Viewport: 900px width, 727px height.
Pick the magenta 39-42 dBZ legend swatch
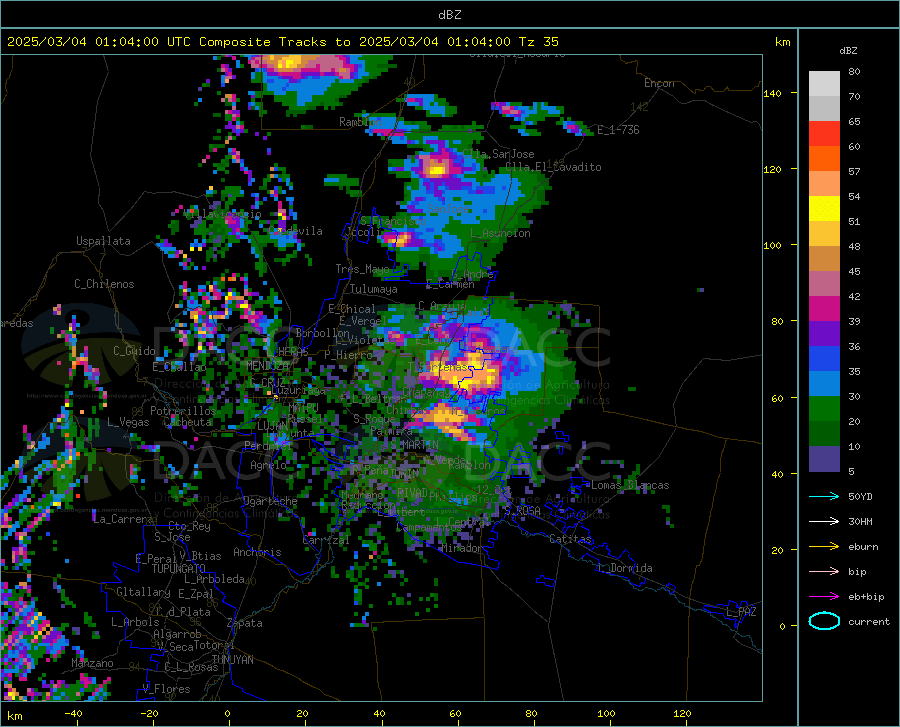coord(824,309)
